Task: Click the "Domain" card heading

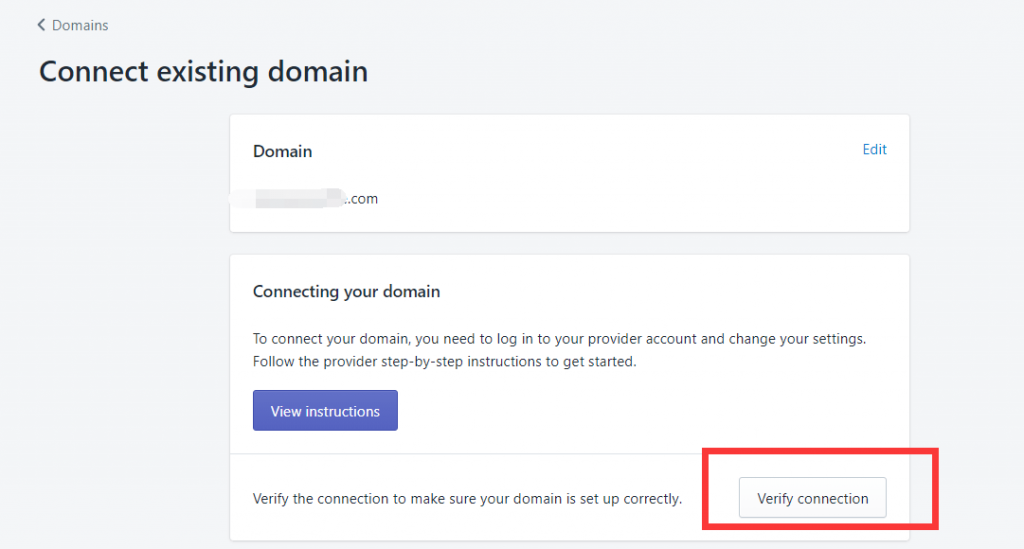Action: coord(282,152)
